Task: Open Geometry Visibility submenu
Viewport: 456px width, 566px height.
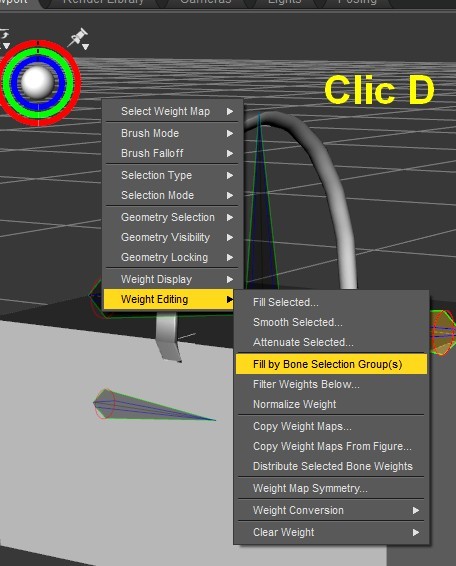Action: tap(171, 237)
